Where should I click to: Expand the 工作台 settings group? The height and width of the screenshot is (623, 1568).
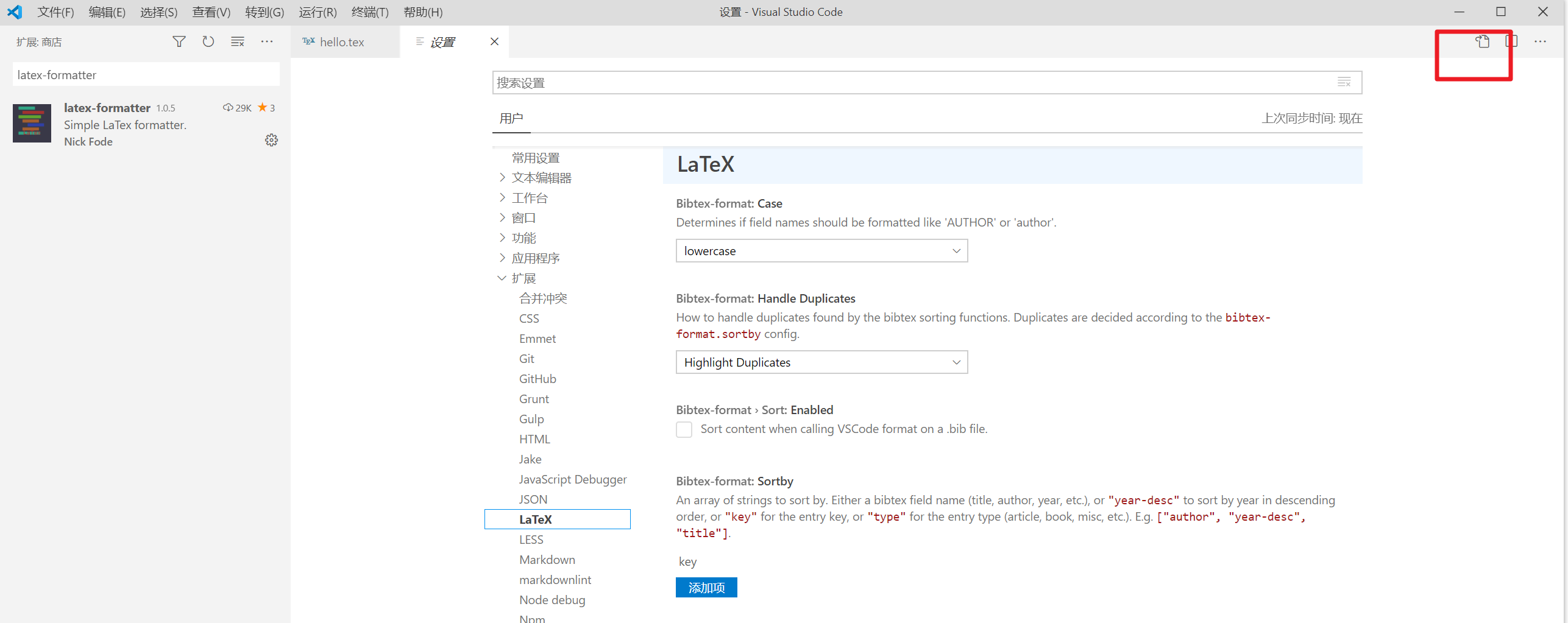502,197
